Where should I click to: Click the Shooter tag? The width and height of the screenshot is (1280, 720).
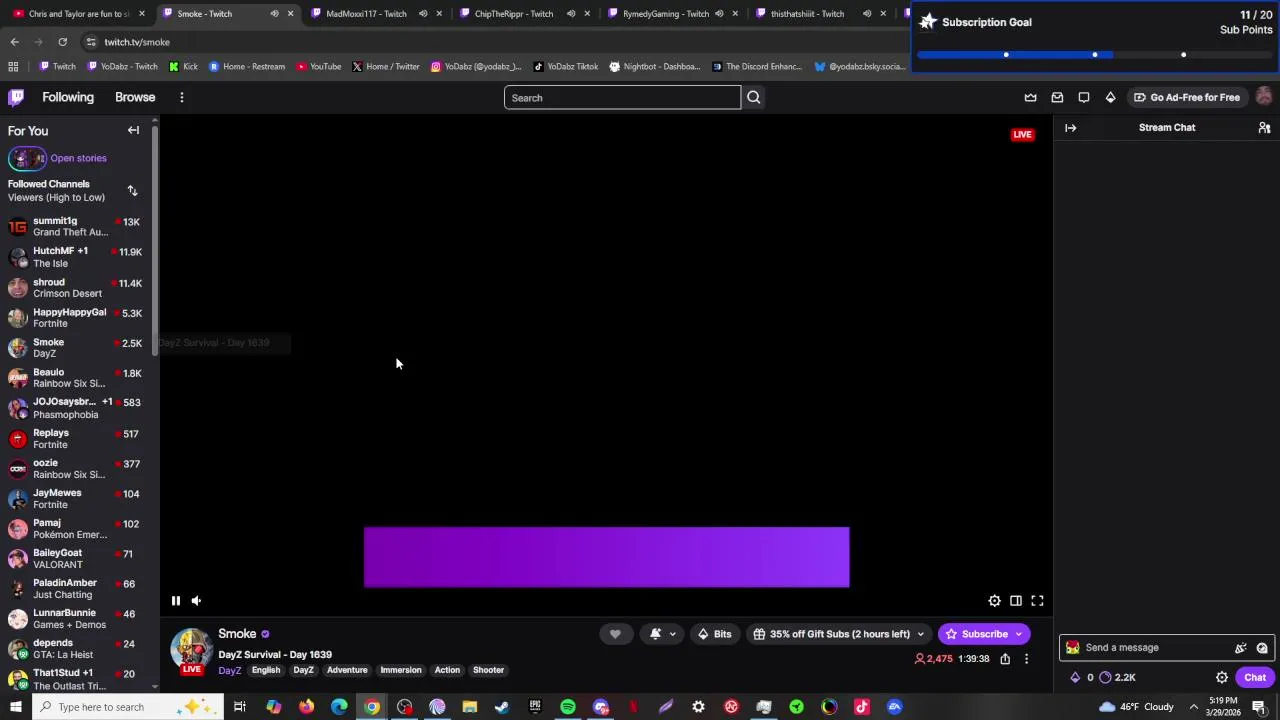pyautogui.click(x=488, y=670)
